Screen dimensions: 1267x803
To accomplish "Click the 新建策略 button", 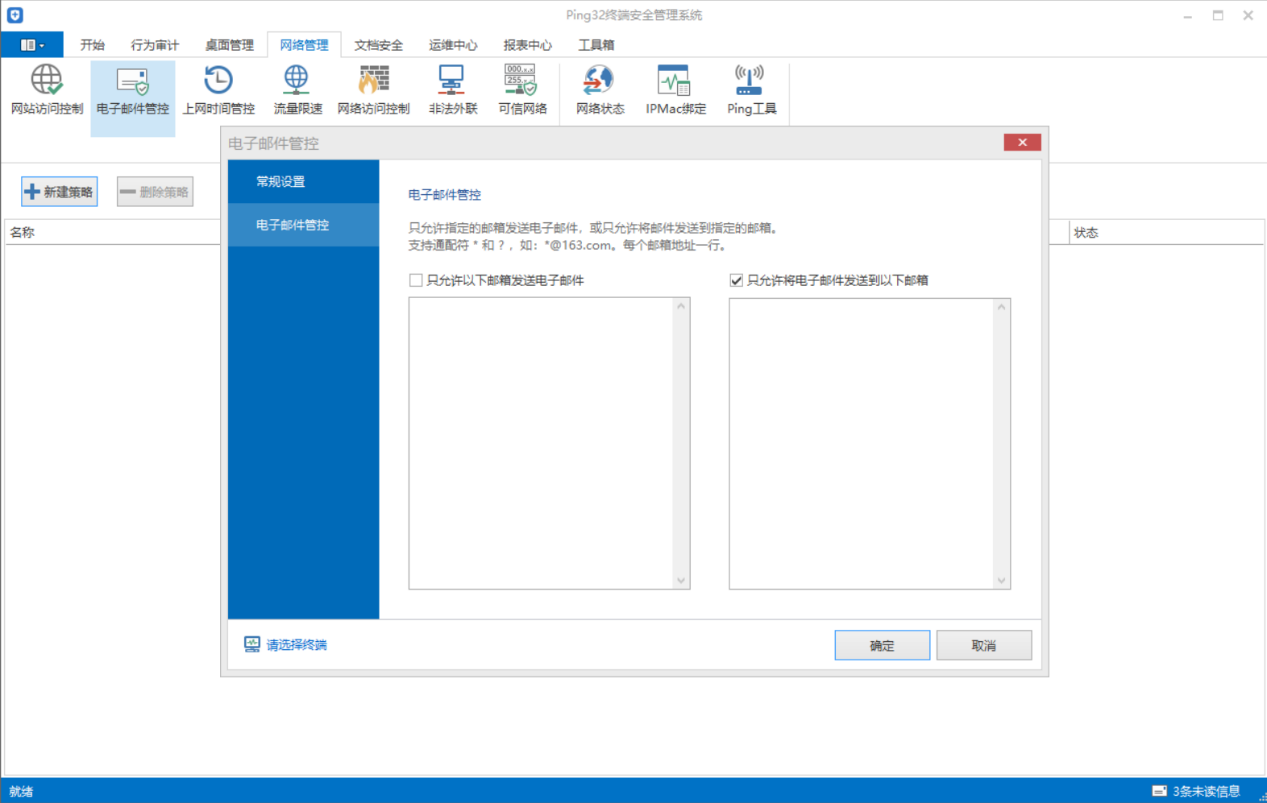I will (x=60, y=192).
